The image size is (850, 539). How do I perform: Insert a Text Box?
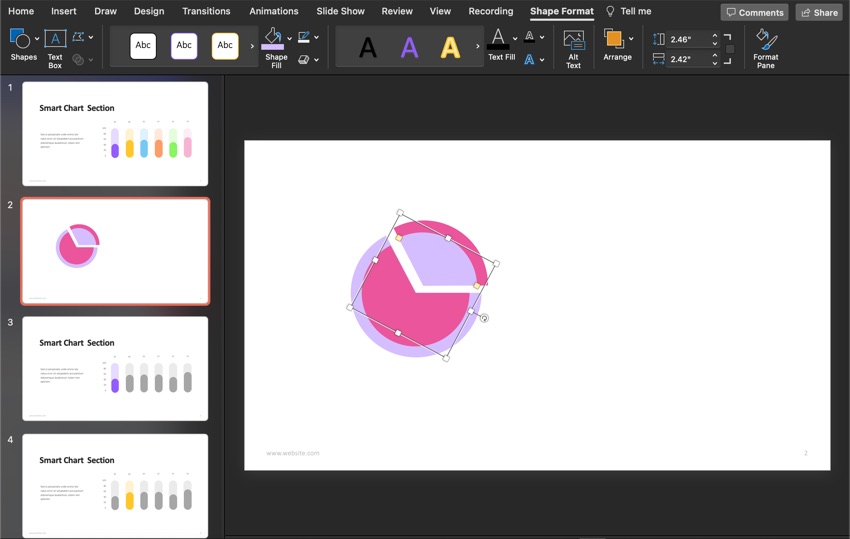[x=55, y=40]
